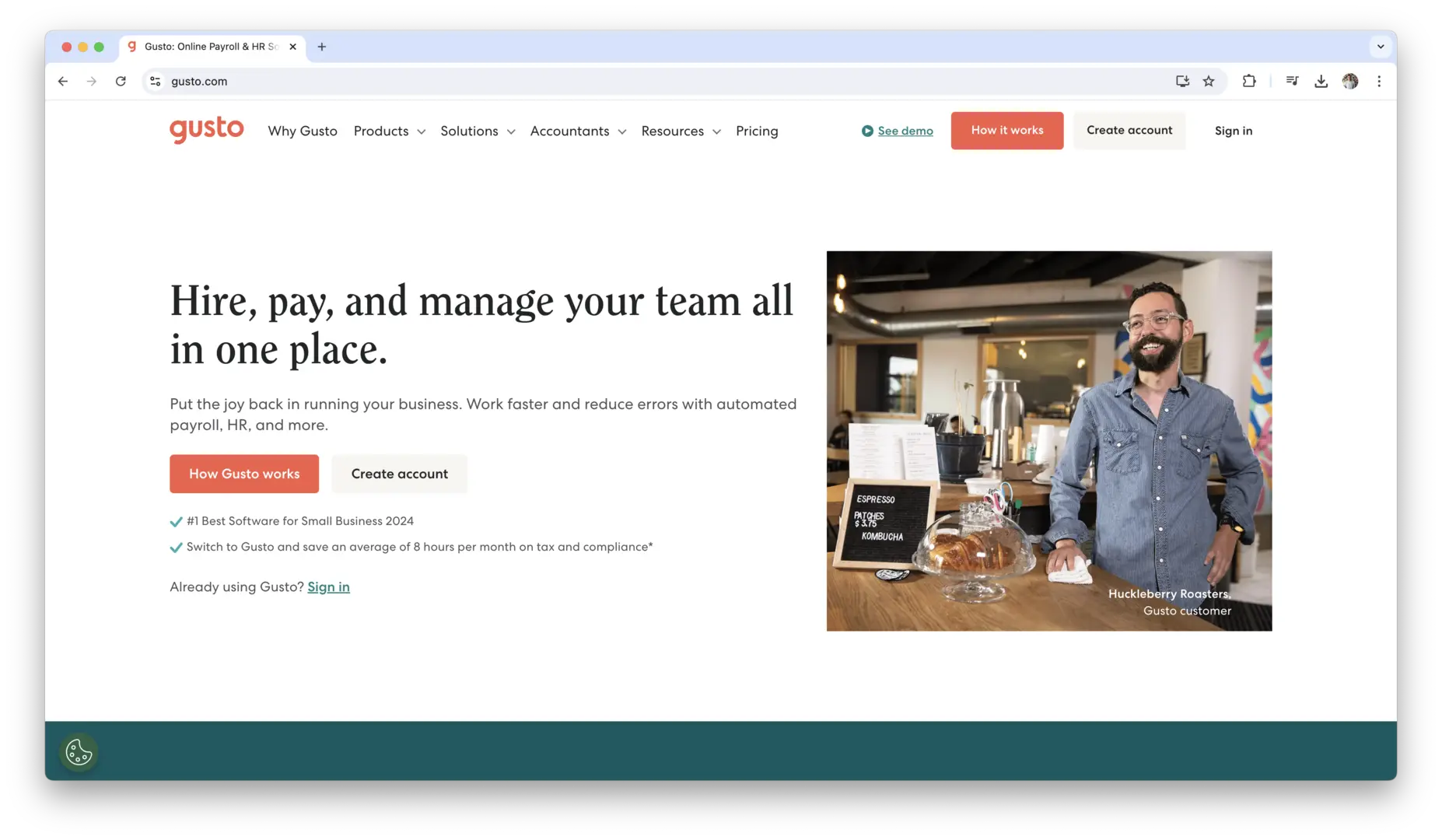
Task: Go back using the browser back arrow
Action: point(63,81)
